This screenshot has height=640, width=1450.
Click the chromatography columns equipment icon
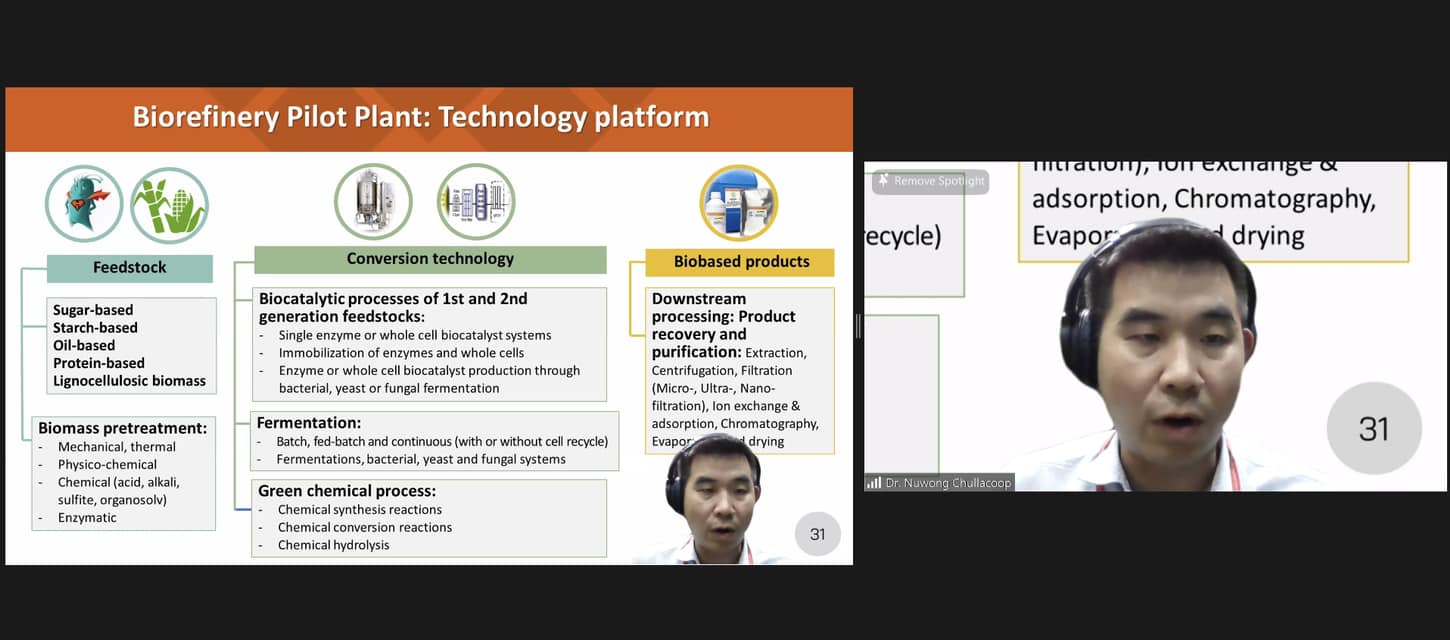click(476, 202)
